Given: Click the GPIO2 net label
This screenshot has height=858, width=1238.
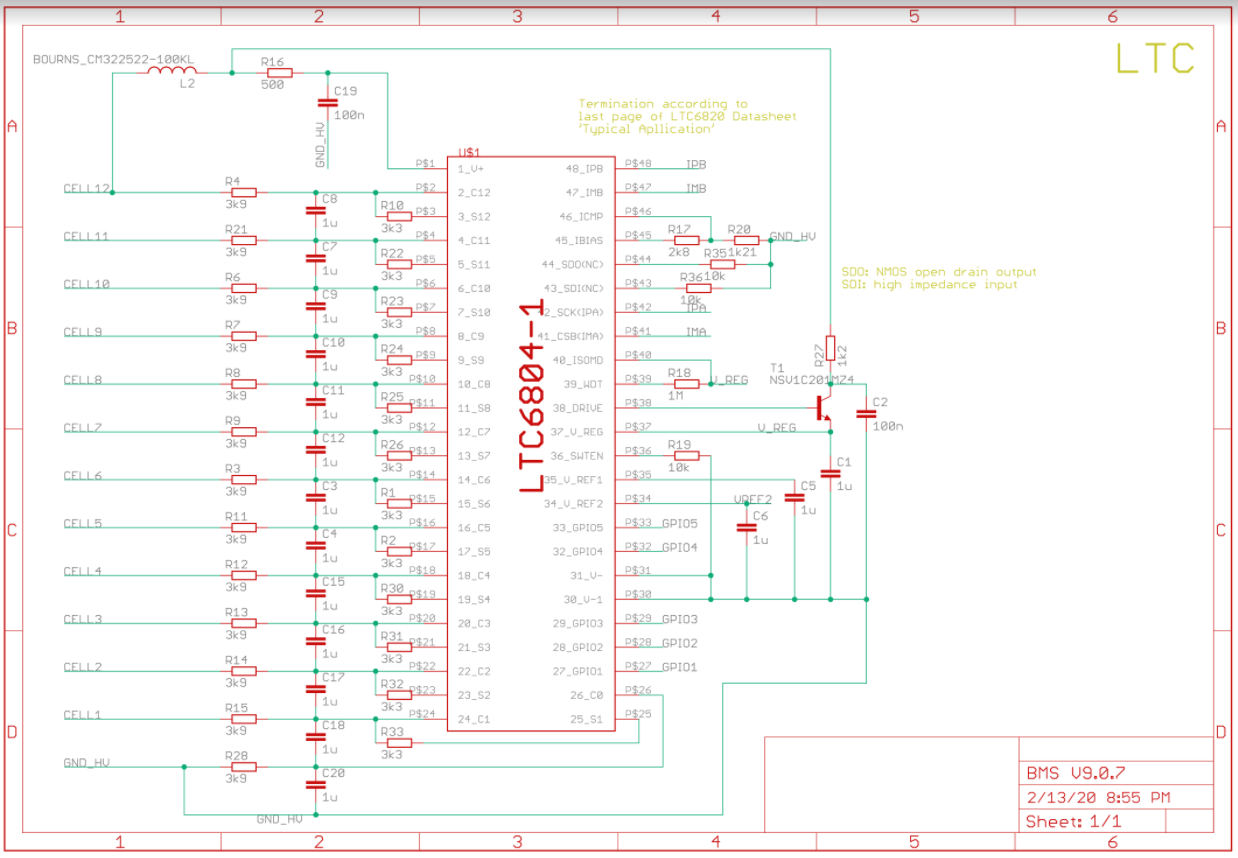Looking at the screenshot, I should pos(679,643).
